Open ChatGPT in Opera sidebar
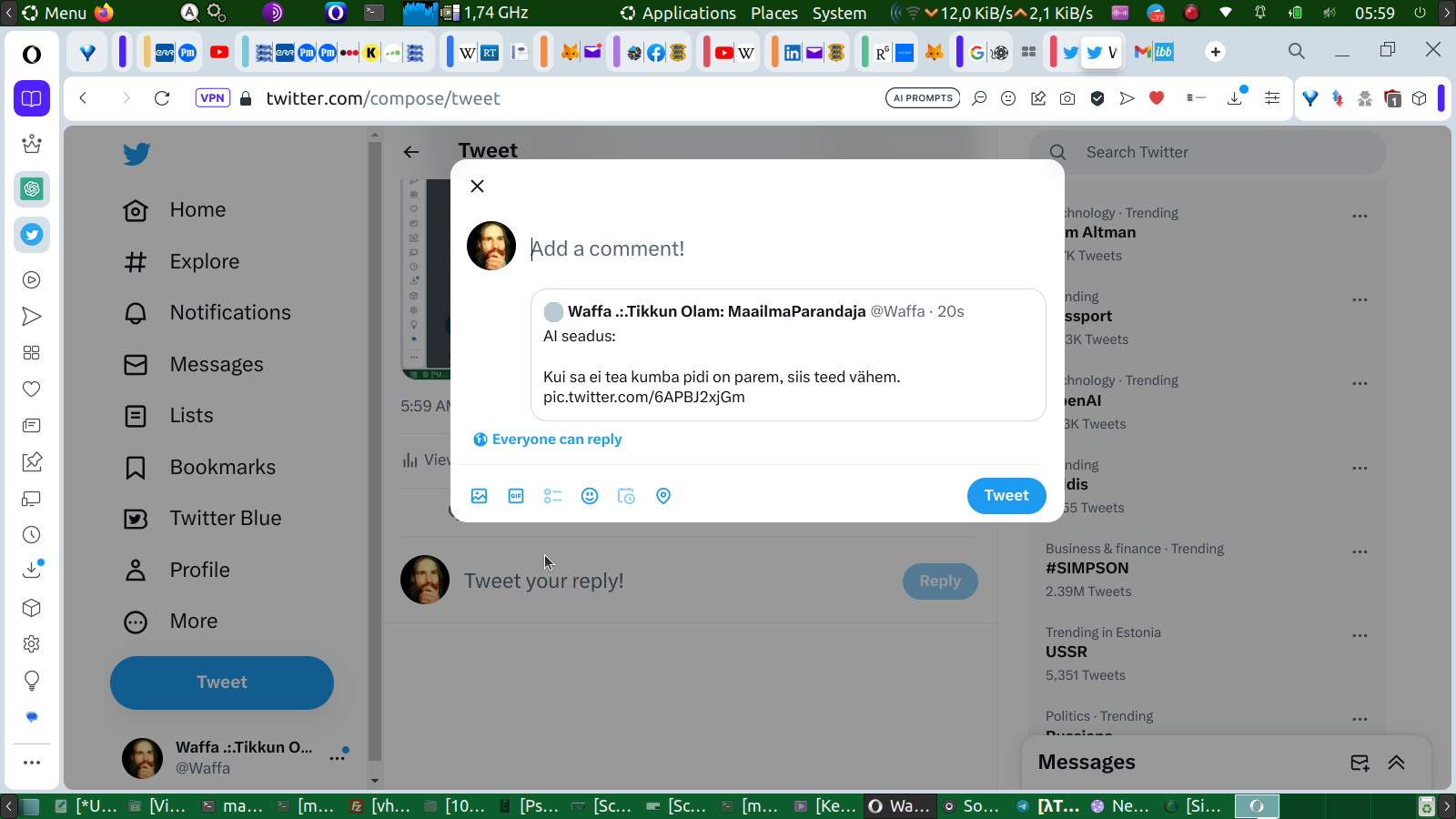 pyautogui.click(x=32, y=189)
